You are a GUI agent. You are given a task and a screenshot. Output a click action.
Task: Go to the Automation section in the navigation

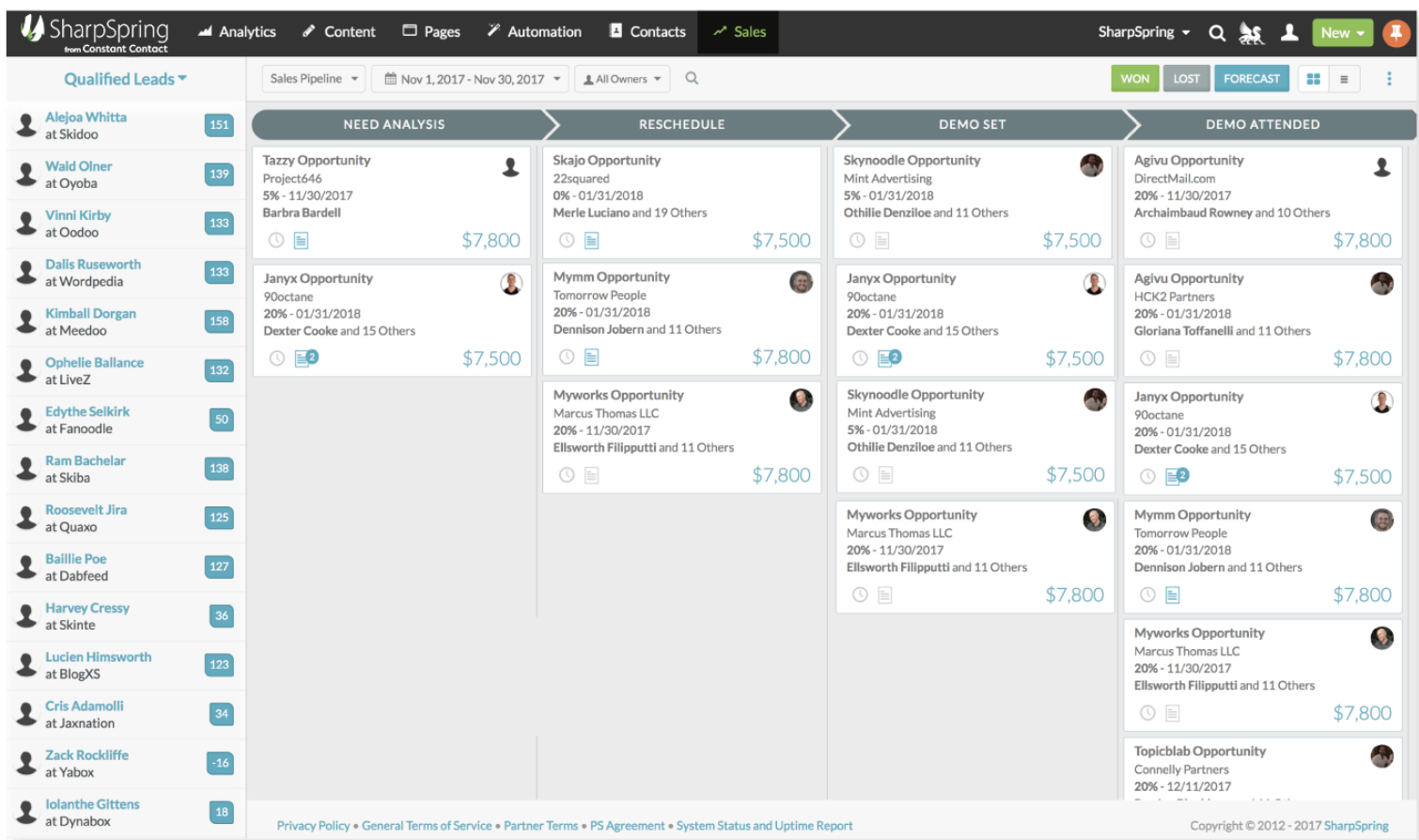point(534,31)
